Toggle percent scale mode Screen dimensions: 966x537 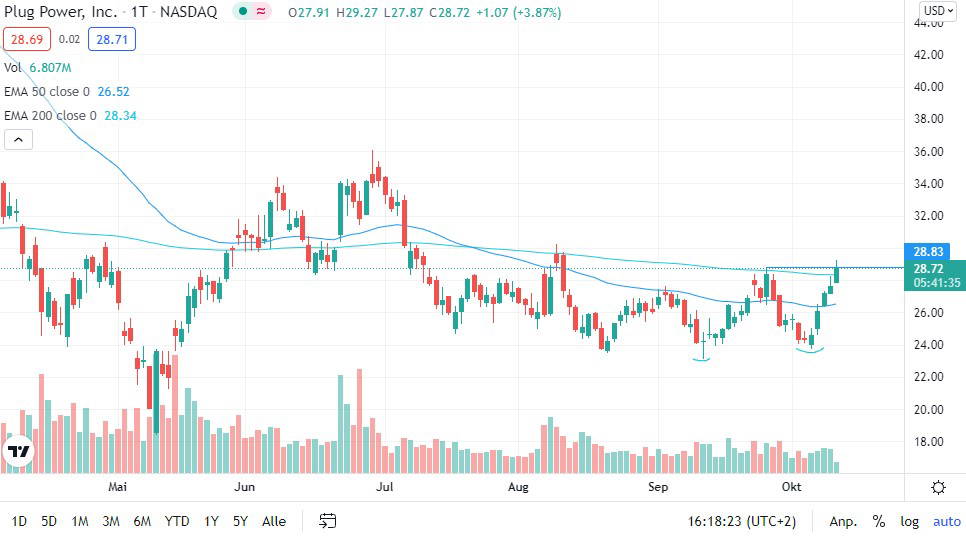(x=879, y=521)
